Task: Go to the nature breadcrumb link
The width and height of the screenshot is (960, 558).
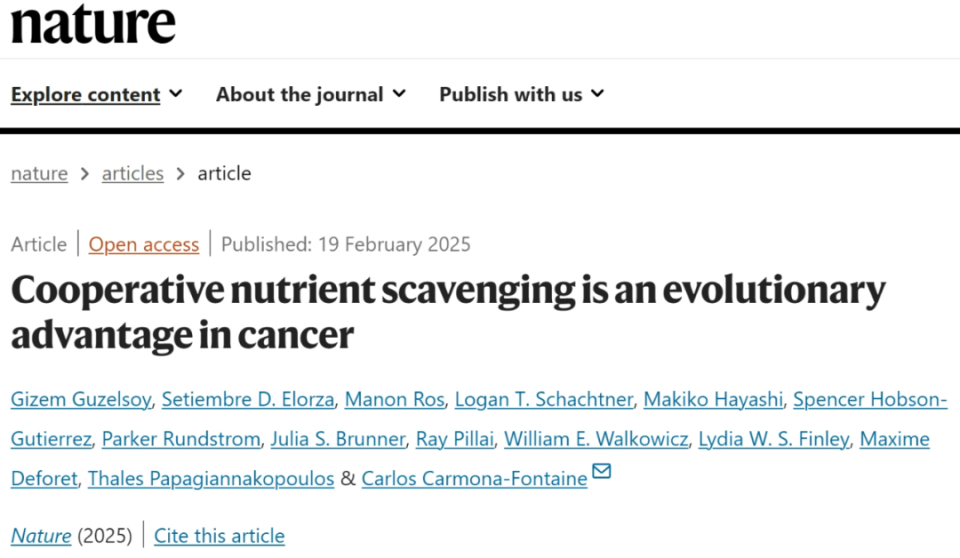Action: click(39, 173)
